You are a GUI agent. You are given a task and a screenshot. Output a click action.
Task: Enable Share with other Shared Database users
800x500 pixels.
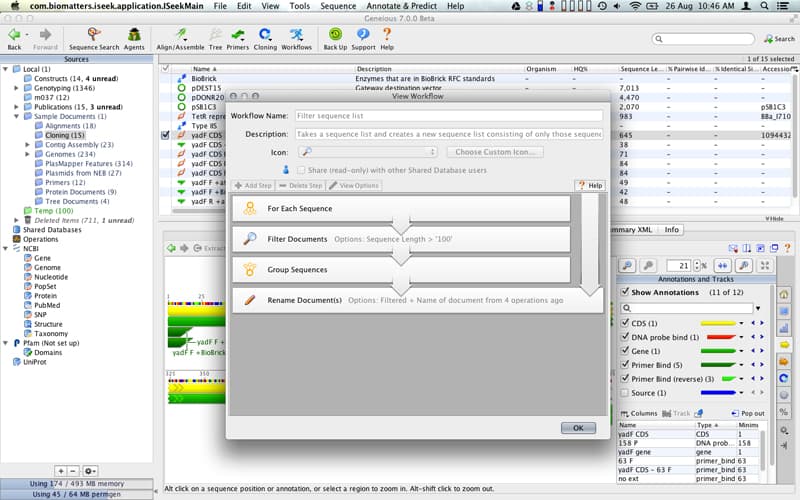click(301, 170)
